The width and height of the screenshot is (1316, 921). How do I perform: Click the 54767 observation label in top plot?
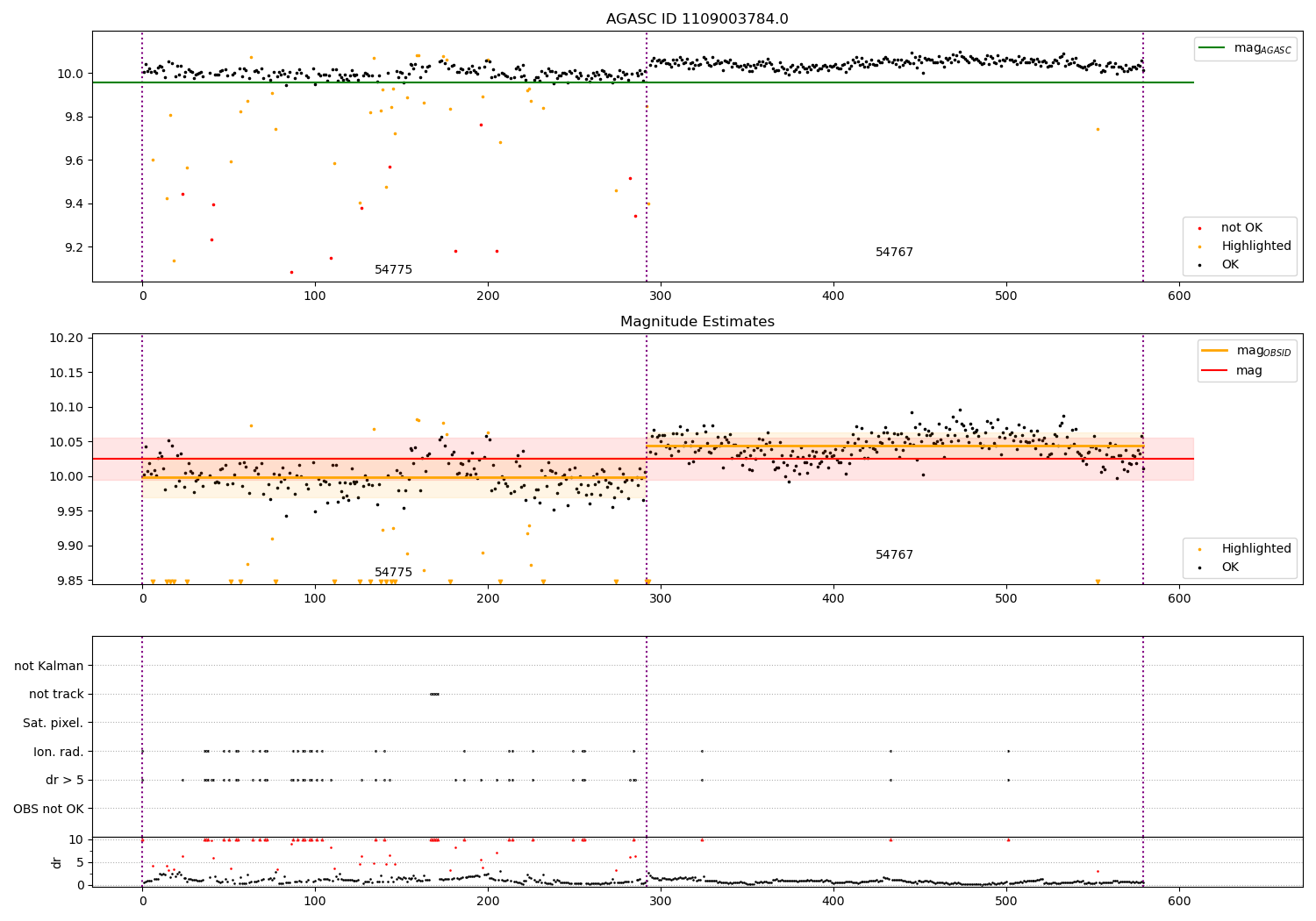click(x=894, y=252)
